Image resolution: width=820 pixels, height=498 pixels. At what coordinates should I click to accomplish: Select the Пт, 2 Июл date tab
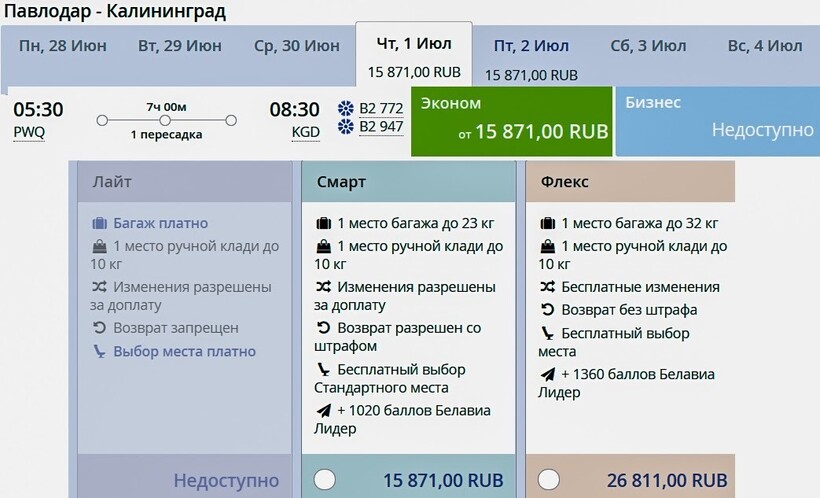(x=531, y=58)
